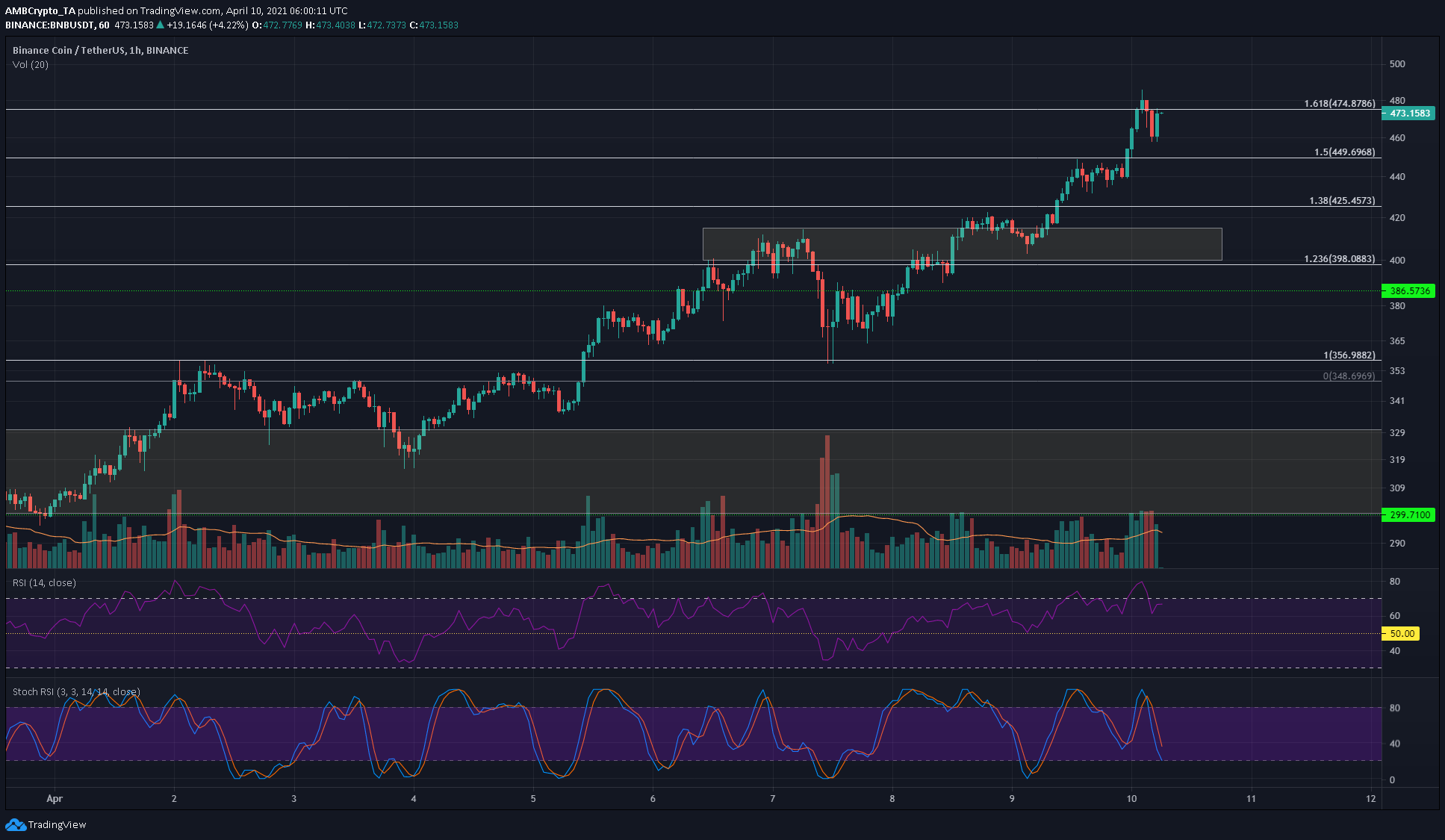
Task: Click the date 12 on time axis
Action: pos(1370,798)
